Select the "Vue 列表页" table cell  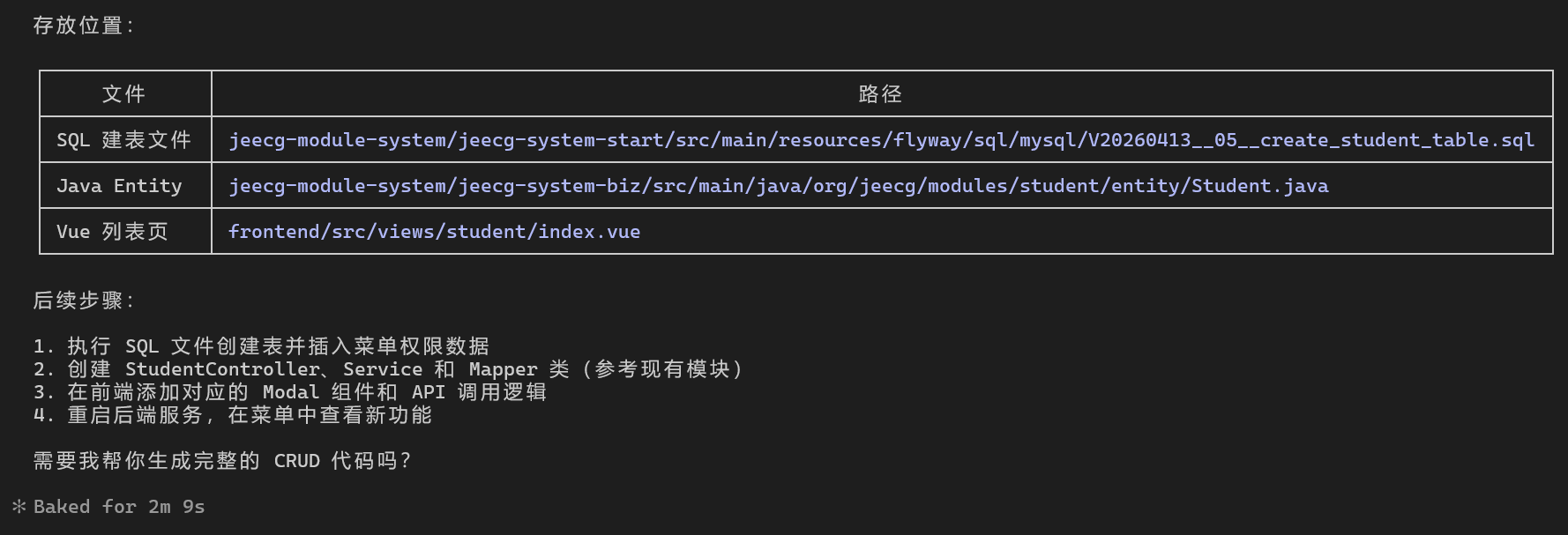[112, 232]
